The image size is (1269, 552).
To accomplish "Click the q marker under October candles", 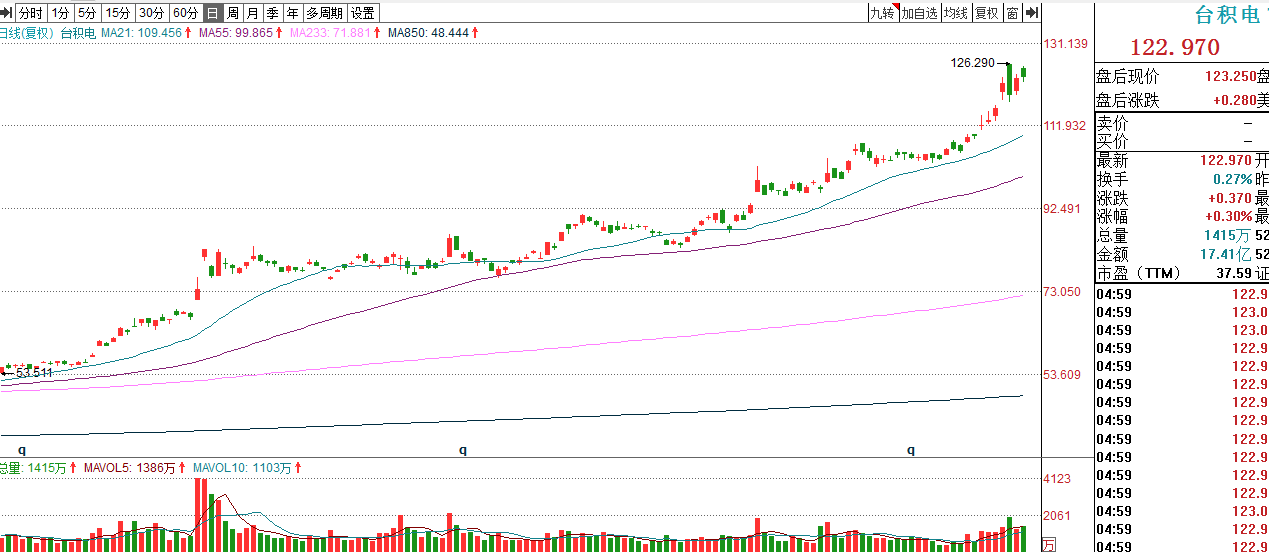I will pyautogui.click(x=463, y=450).
